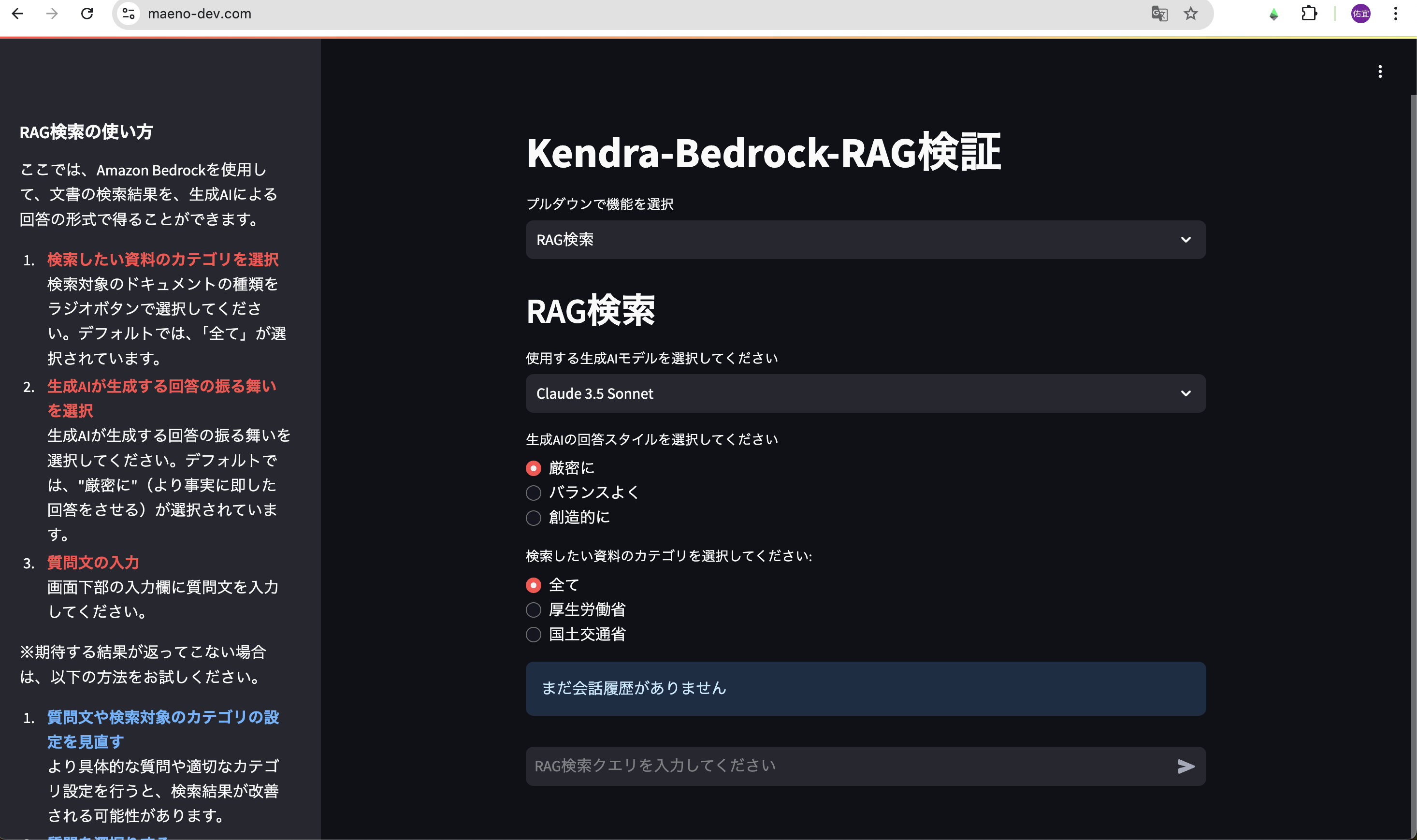This screenshot has width=1417, height=840.
Task: Reload the page with refresh icon
Action: 87,14
